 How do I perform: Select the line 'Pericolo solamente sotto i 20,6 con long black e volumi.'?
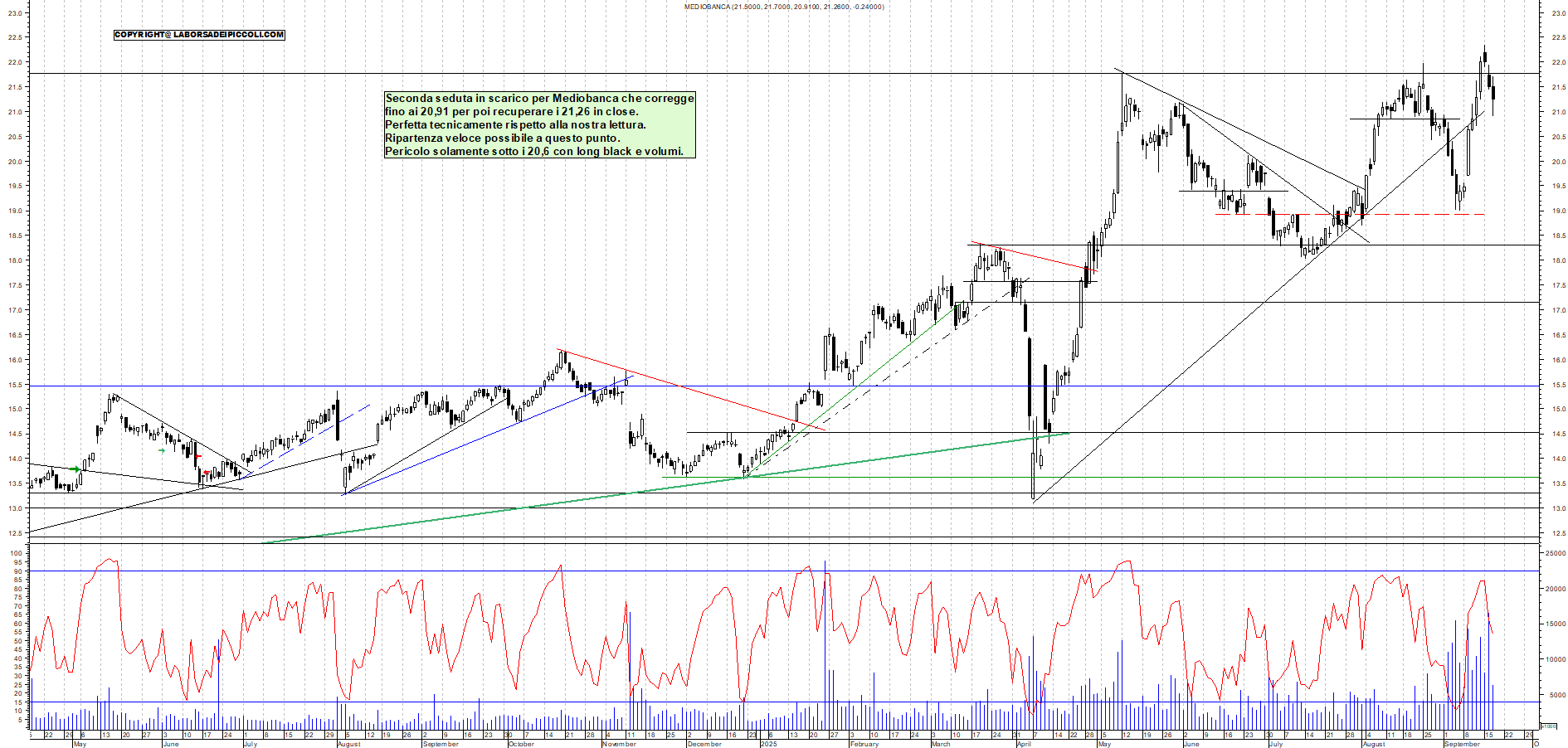(x=534, y=152)
